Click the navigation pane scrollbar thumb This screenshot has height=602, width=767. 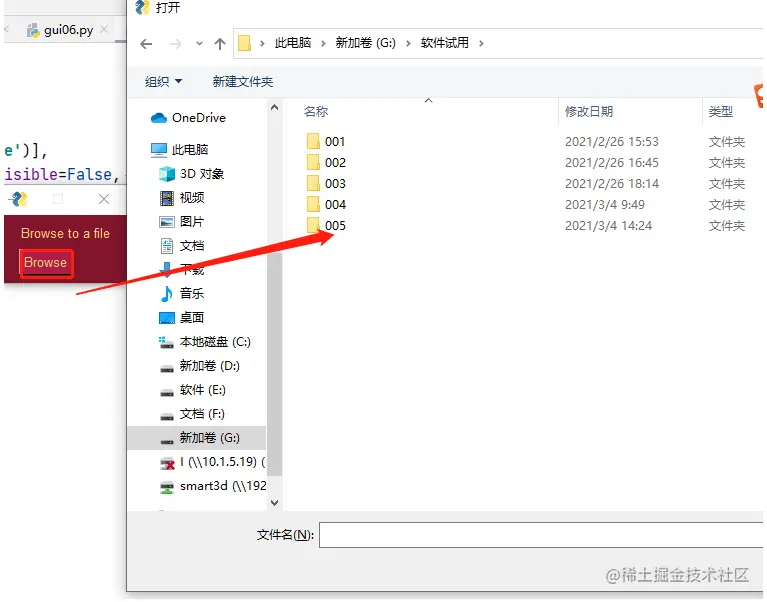(x=274, y=363)
